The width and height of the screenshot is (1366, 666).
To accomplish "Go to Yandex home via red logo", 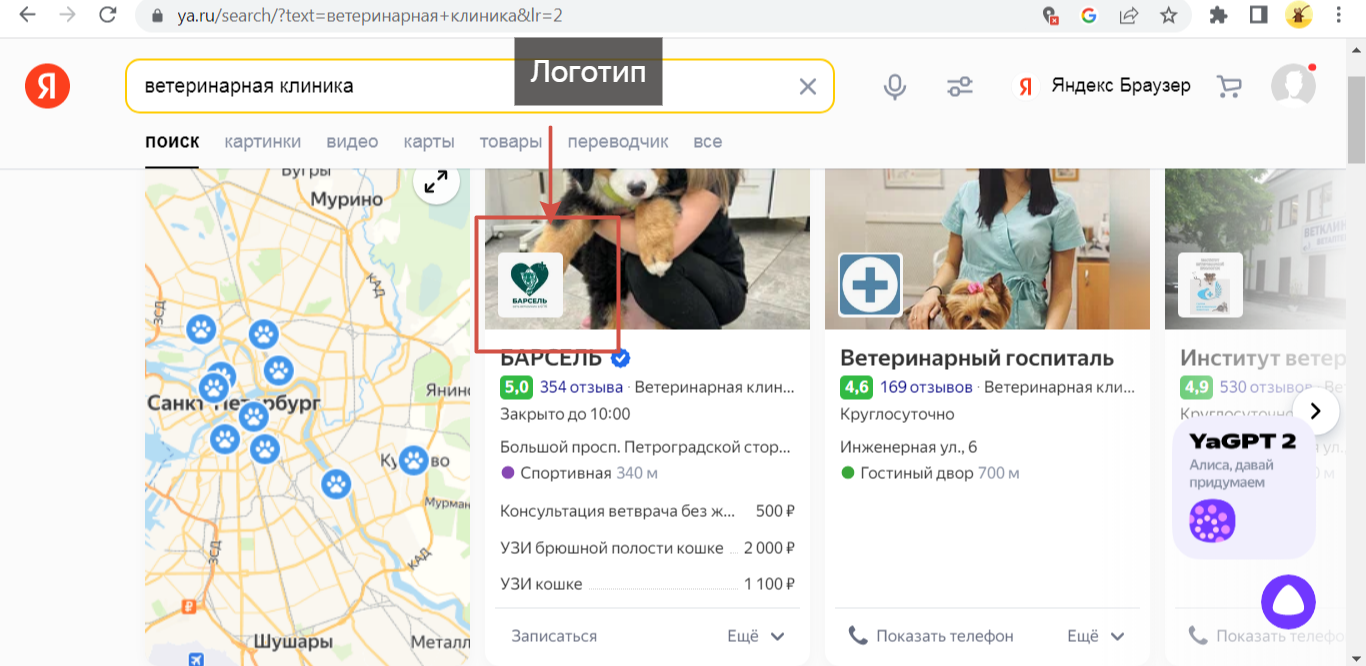I will [47, 86].
